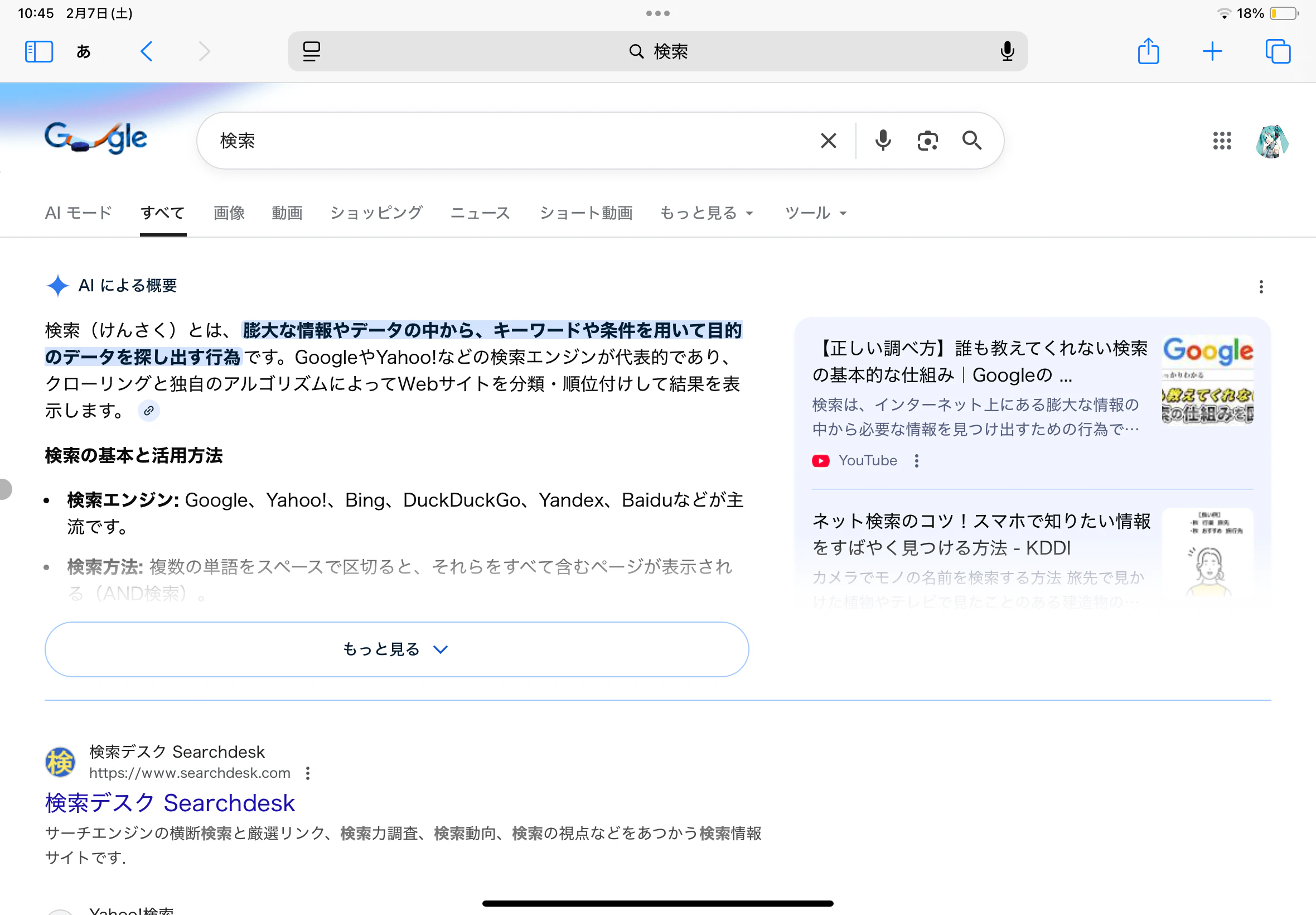
Task: Start Google voice search microphone
Action: click(x=883, y=141)
